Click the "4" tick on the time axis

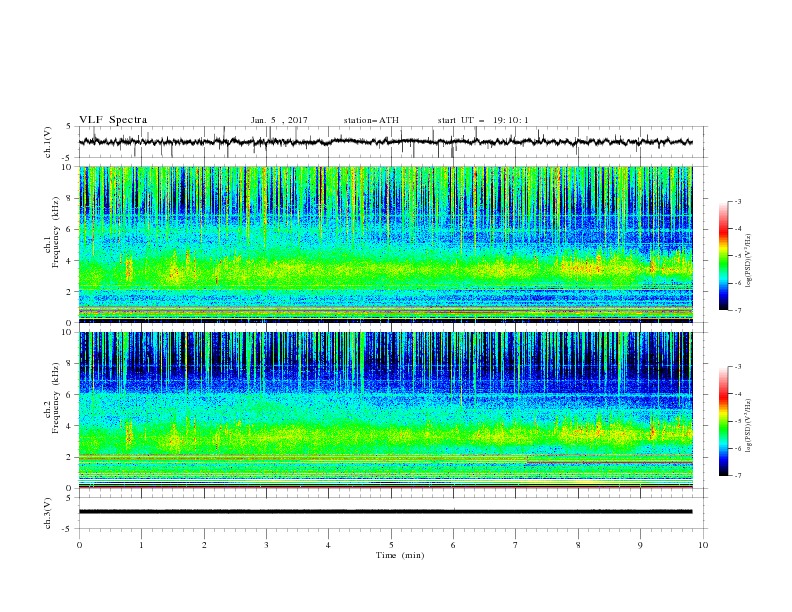[328, 545]
